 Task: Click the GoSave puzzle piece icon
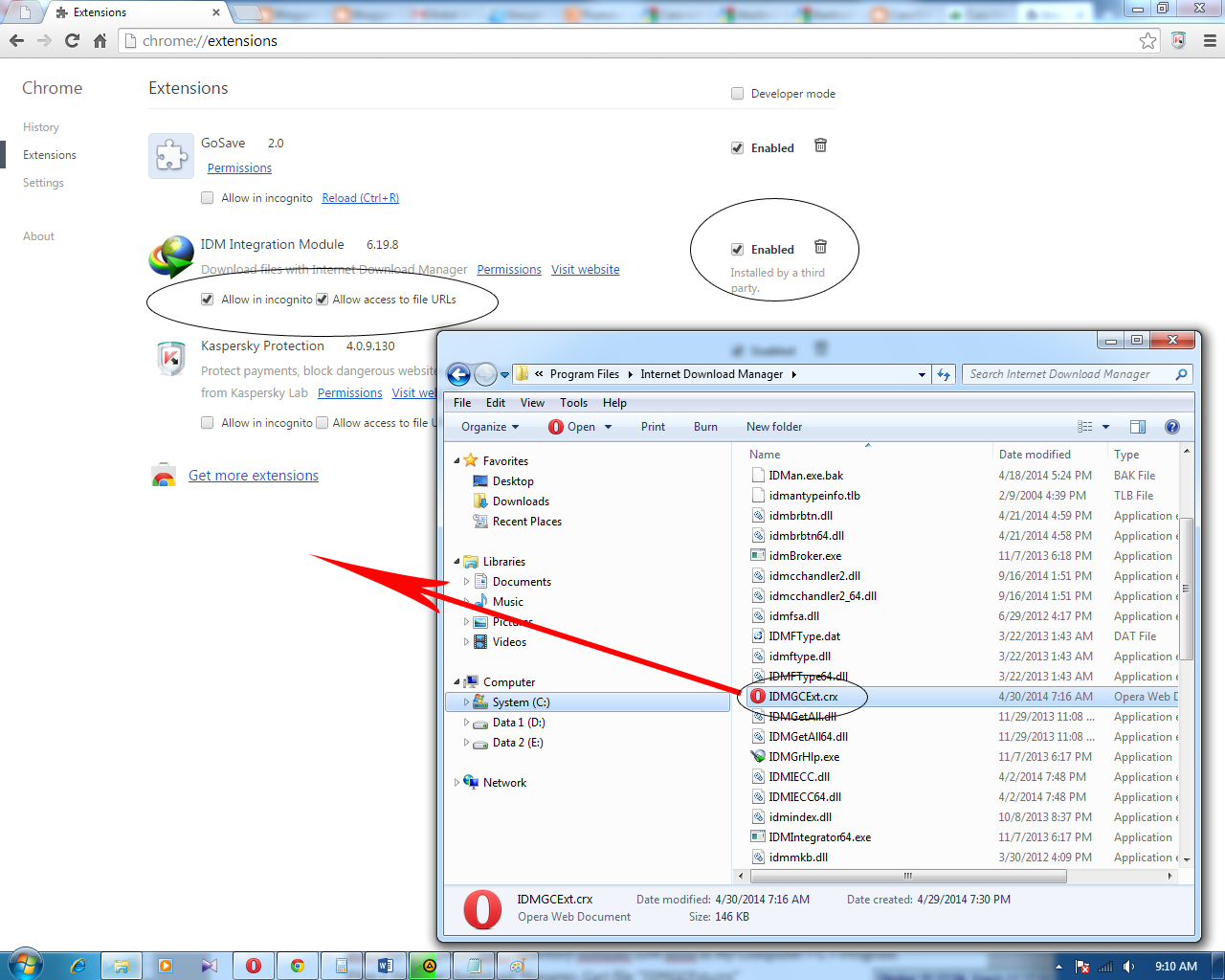coord(171,155)
